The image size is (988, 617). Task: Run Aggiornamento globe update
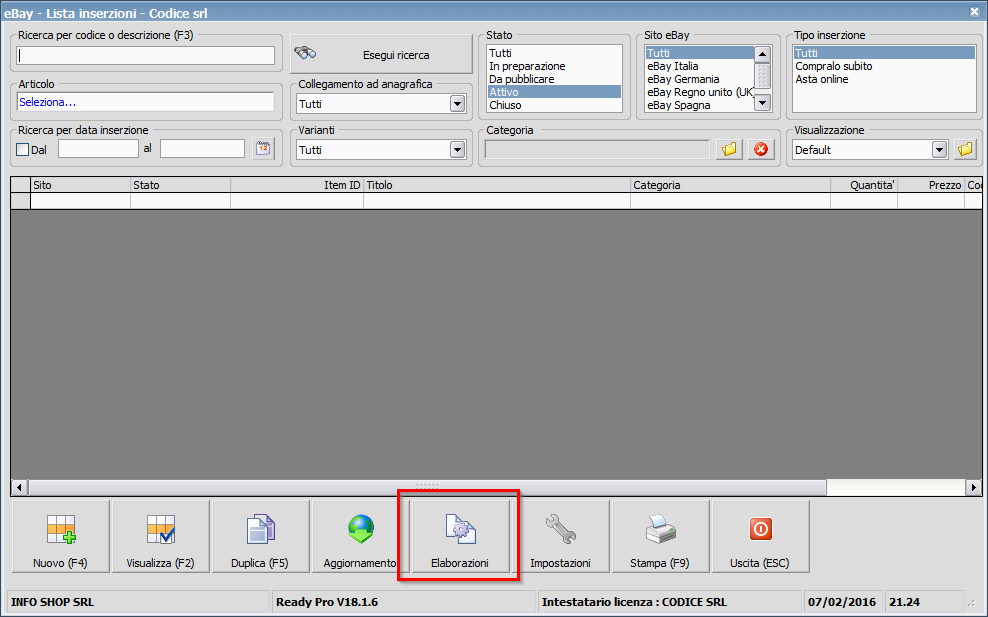tap(360, 536)
